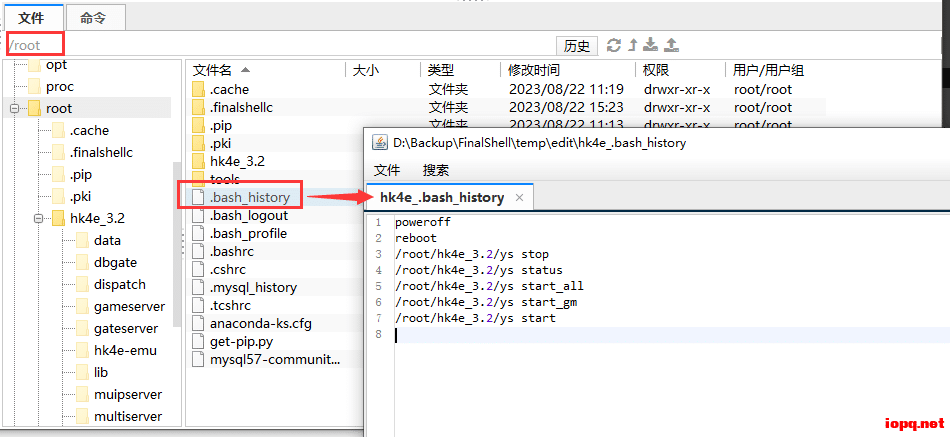This screenshot has width=950, height=437.
Task: Click the .cache folder icon in the file list
Action: coord(198,90)
